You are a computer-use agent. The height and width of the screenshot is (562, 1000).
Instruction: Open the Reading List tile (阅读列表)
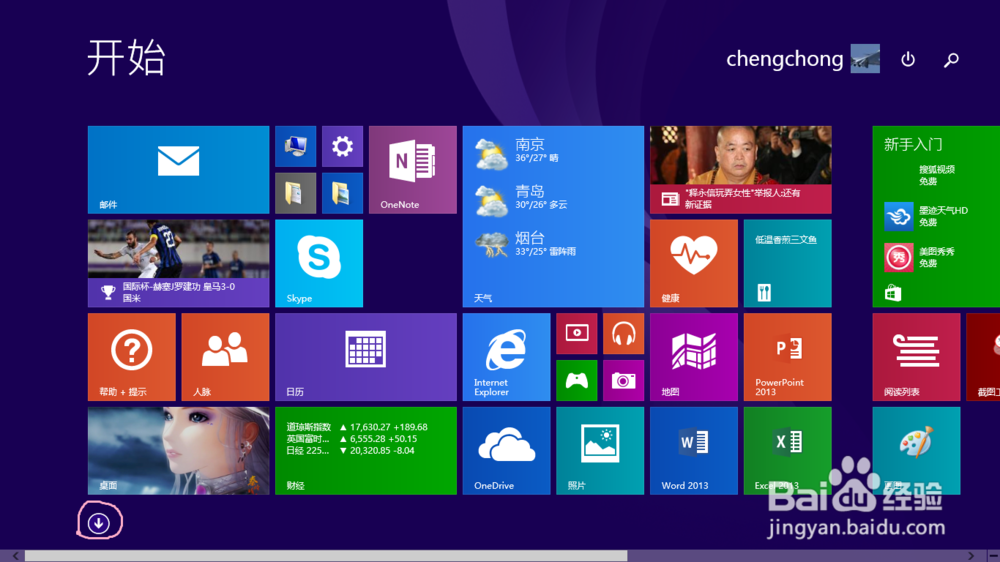(x=916, y=357)
